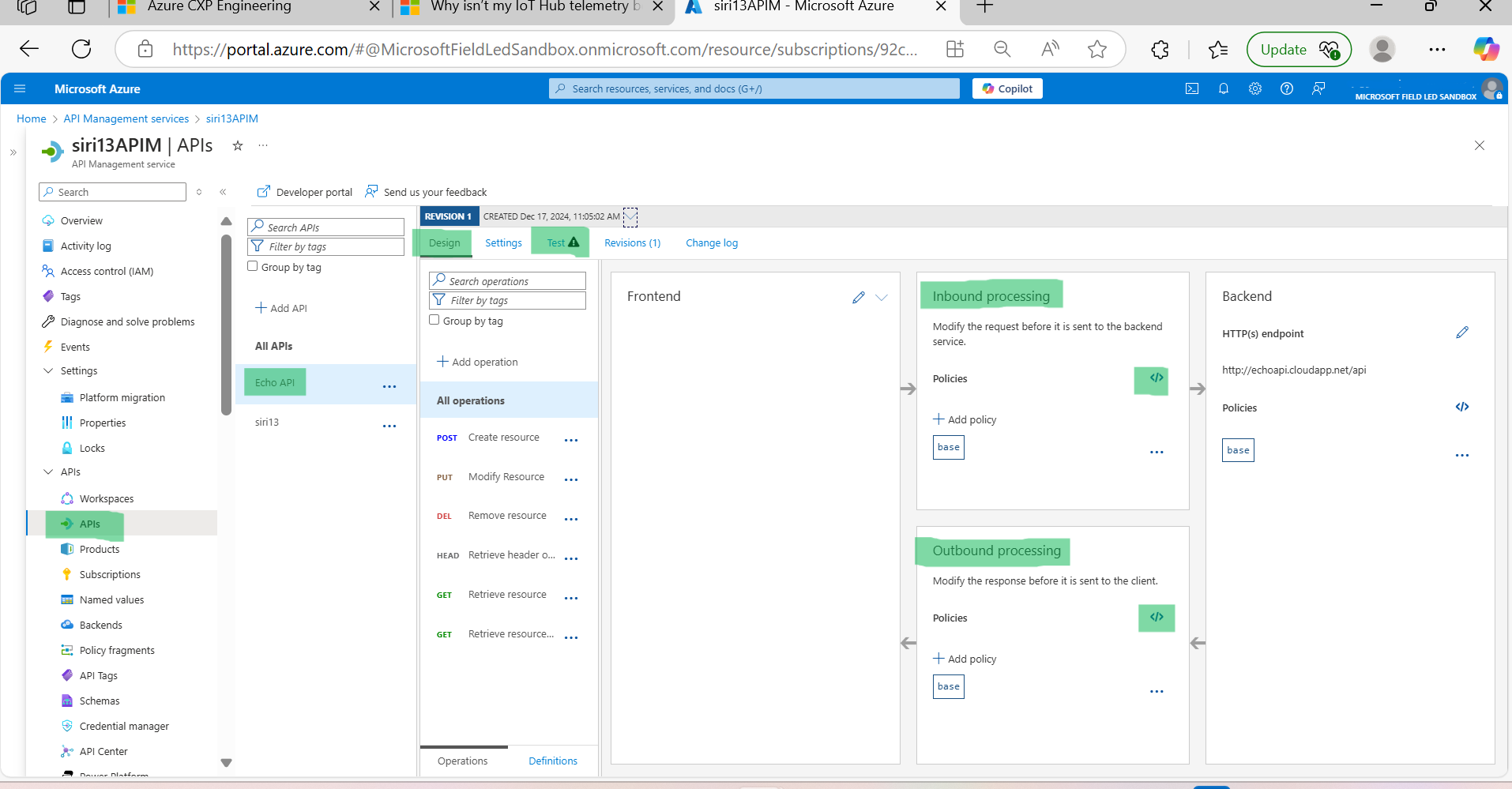Open ellipsis for Inbound base policy

tap(1157, 452)
